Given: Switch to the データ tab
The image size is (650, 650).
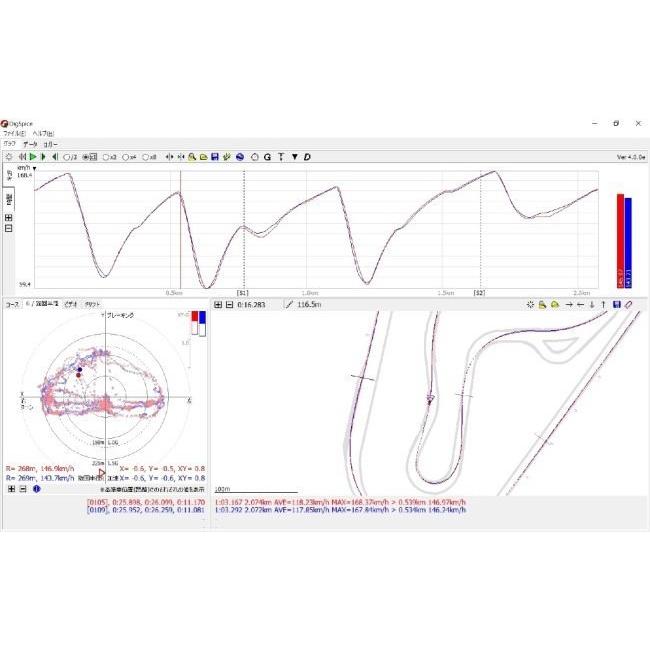Looking at the screenshot, I should [30, 145].
